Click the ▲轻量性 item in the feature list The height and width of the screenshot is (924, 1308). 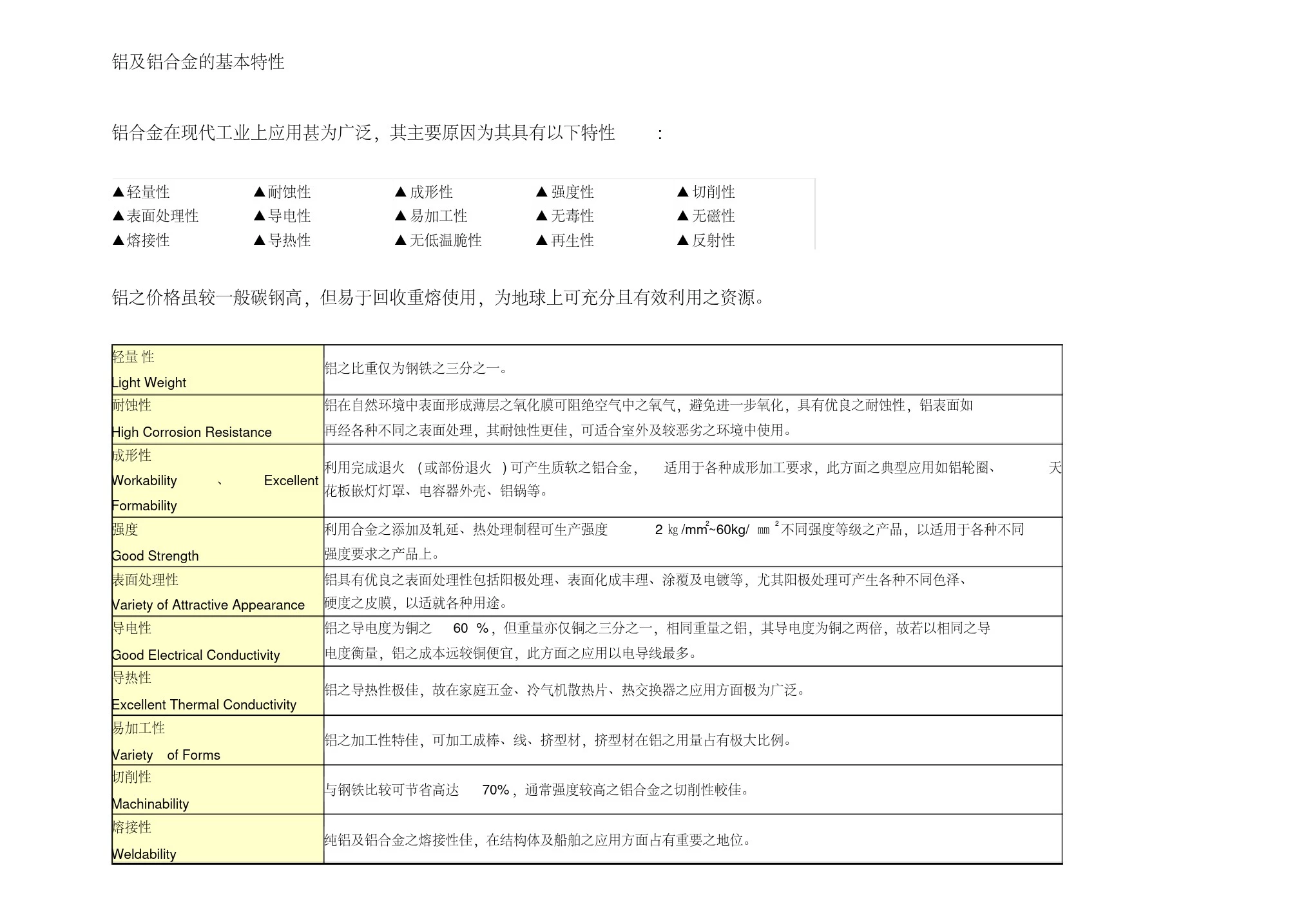141,192
